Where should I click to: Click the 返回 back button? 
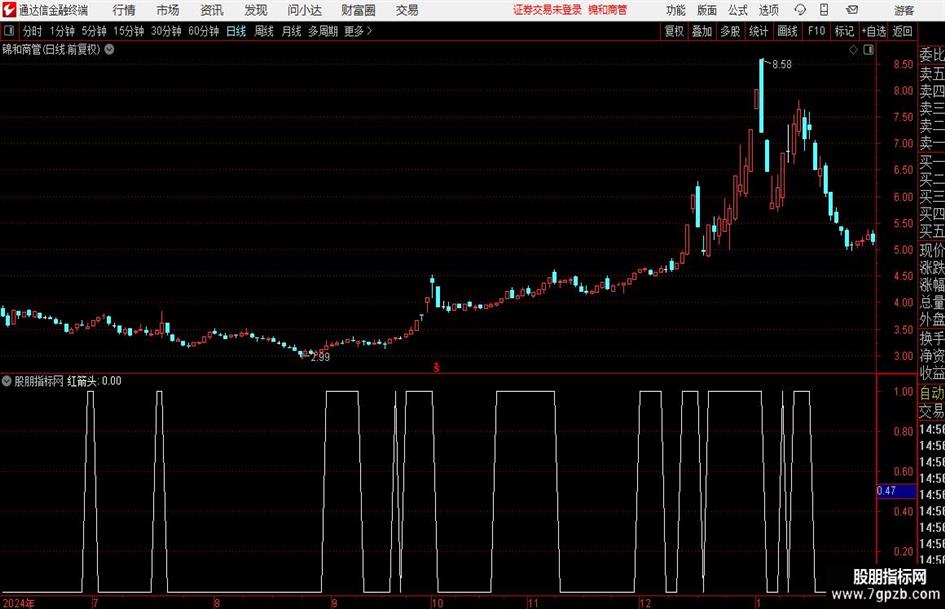[902, 31]
